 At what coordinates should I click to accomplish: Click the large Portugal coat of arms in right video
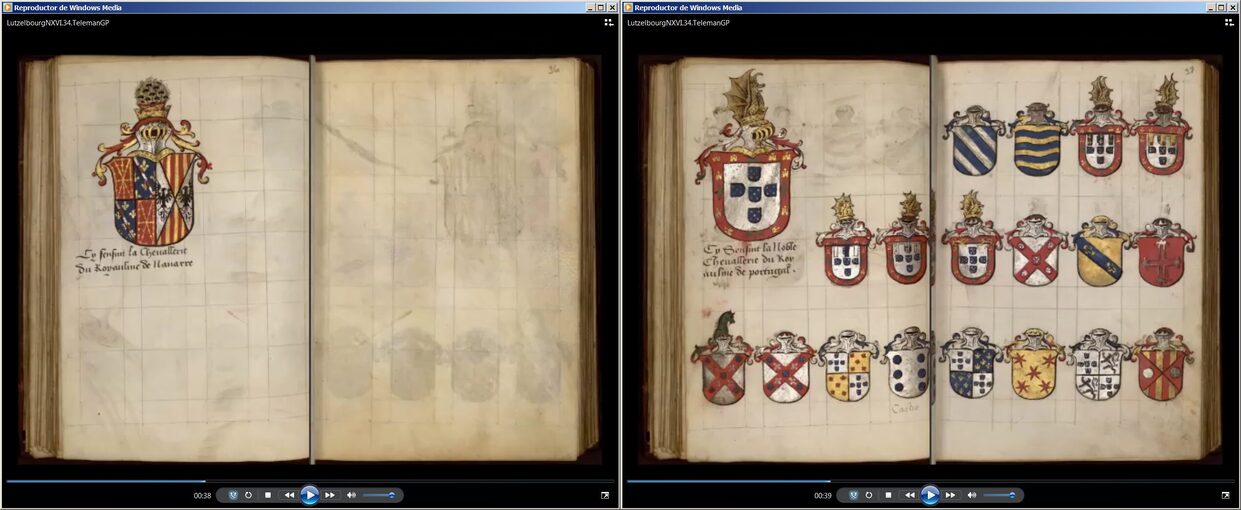click(750, 157)
